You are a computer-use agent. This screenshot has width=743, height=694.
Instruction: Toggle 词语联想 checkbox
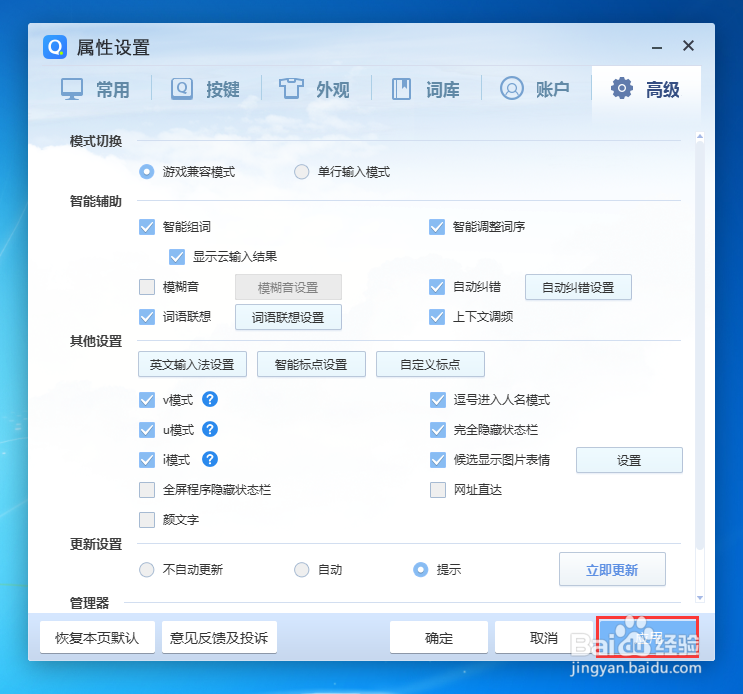click(147, 316)
